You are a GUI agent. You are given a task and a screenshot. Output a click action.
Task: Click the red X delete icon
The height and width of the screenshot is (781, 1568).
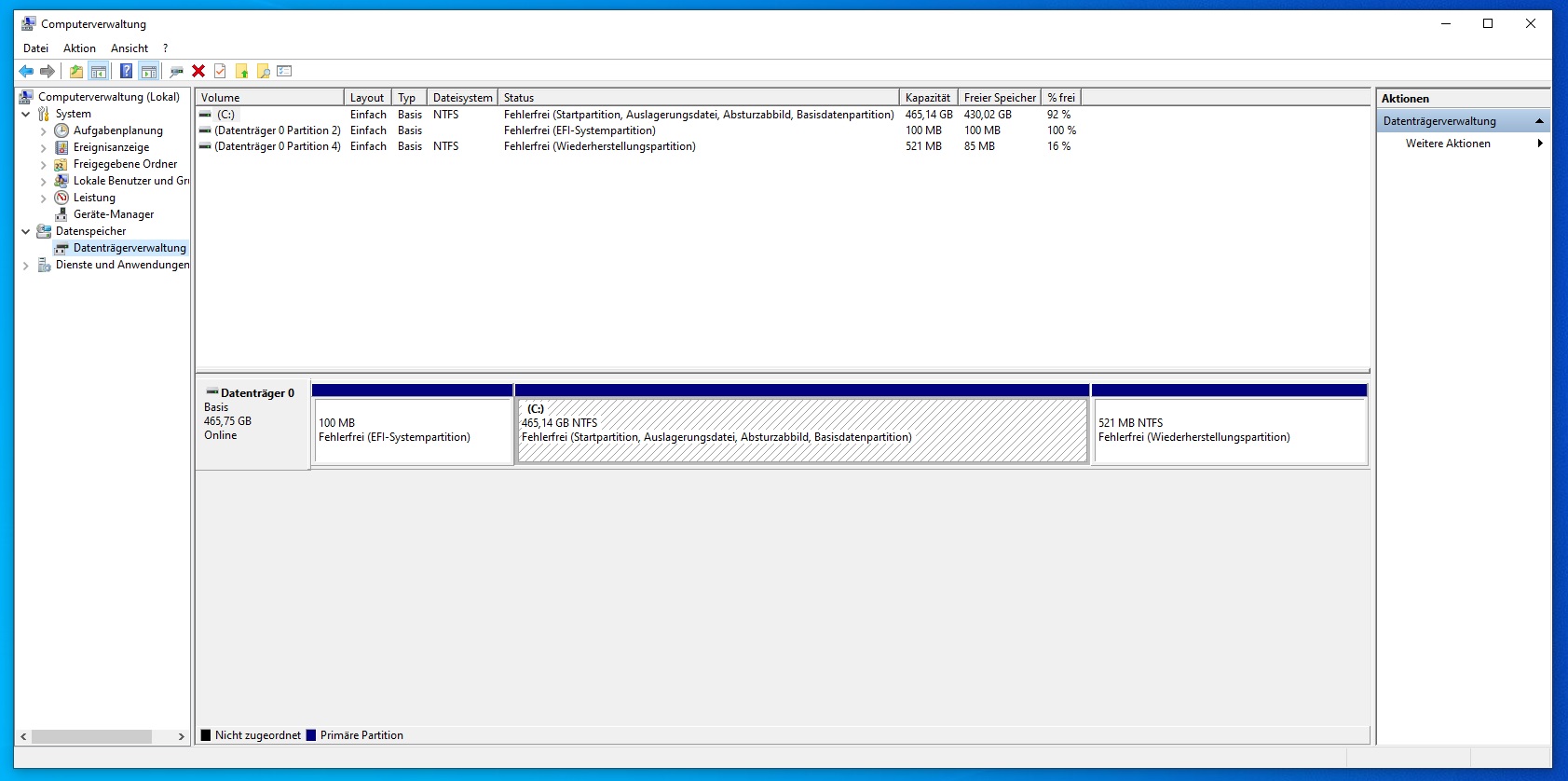[198, 71]
